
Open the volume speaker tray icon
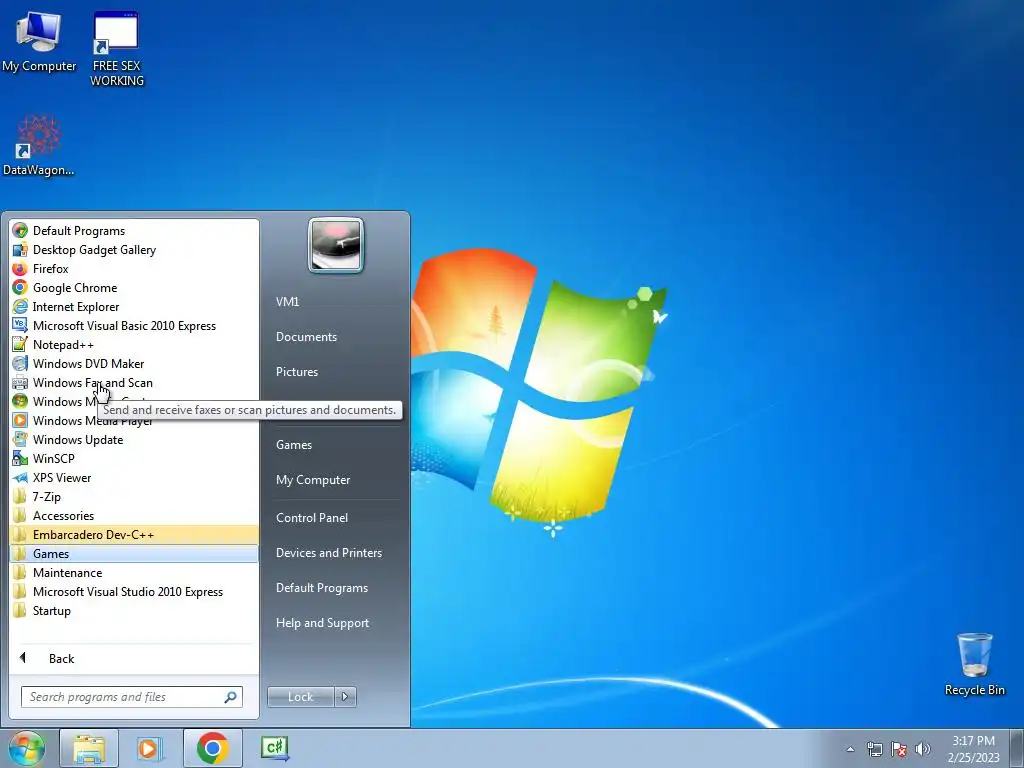923,749
